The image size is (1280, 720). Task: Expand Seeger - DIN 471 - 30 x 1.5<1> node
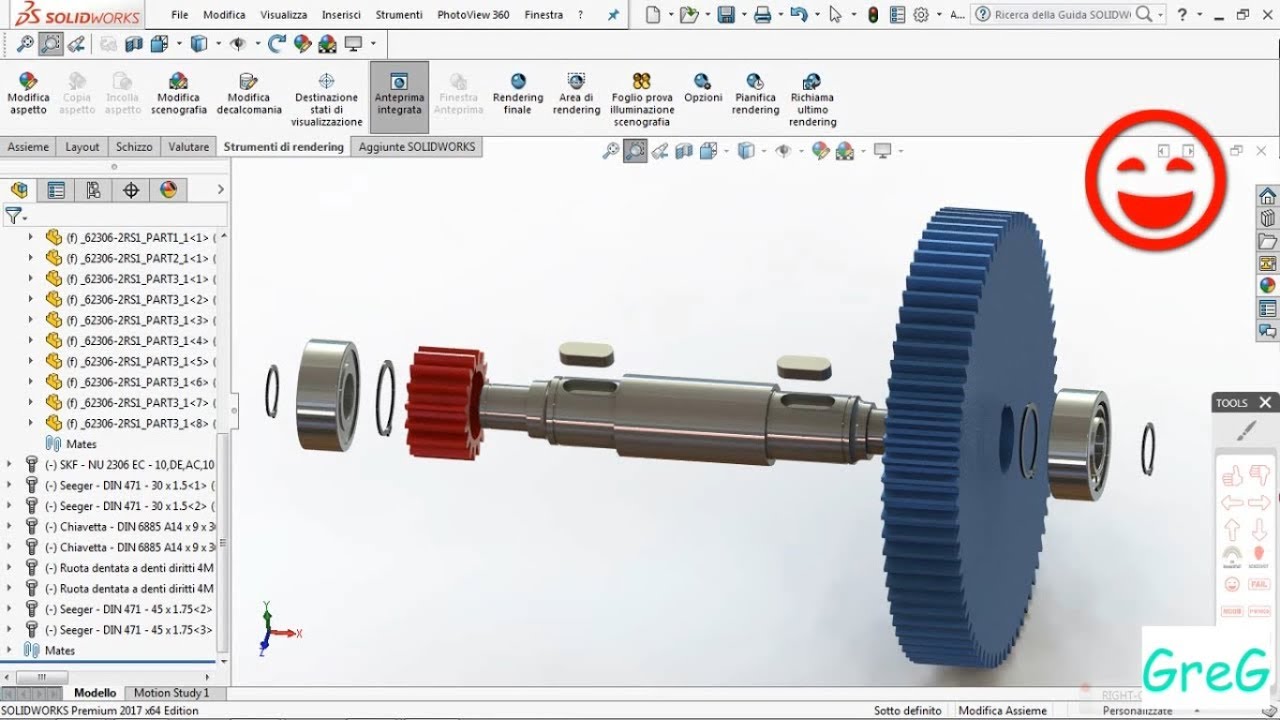coord(9,485)
